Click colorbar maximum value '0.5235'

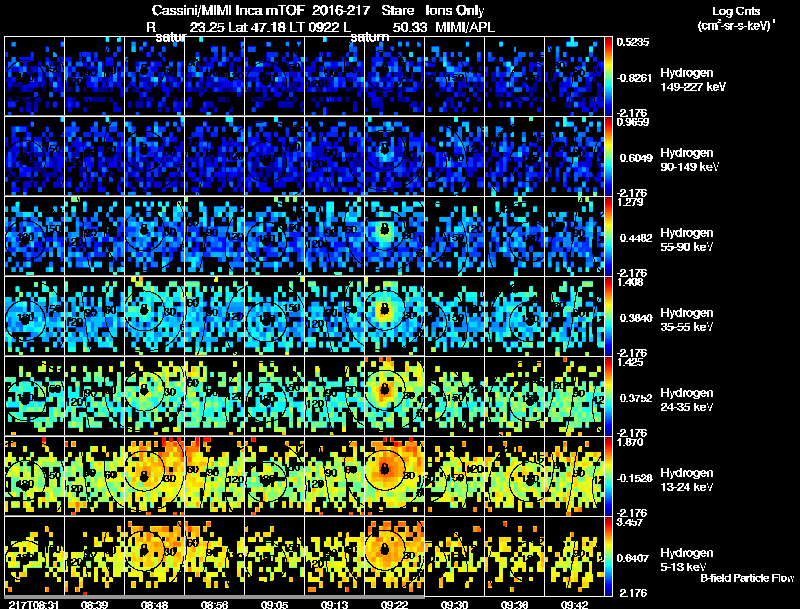[633, 42]
